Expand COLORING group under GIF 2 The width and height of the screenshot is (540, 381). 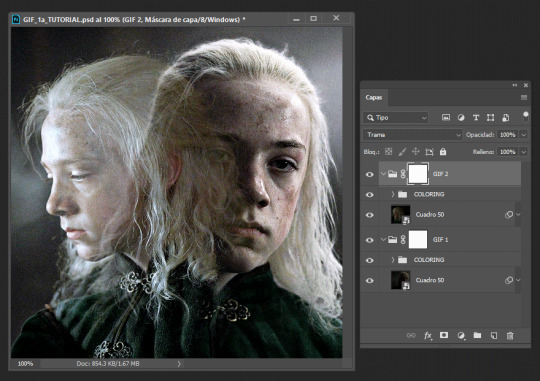point(393,194)
